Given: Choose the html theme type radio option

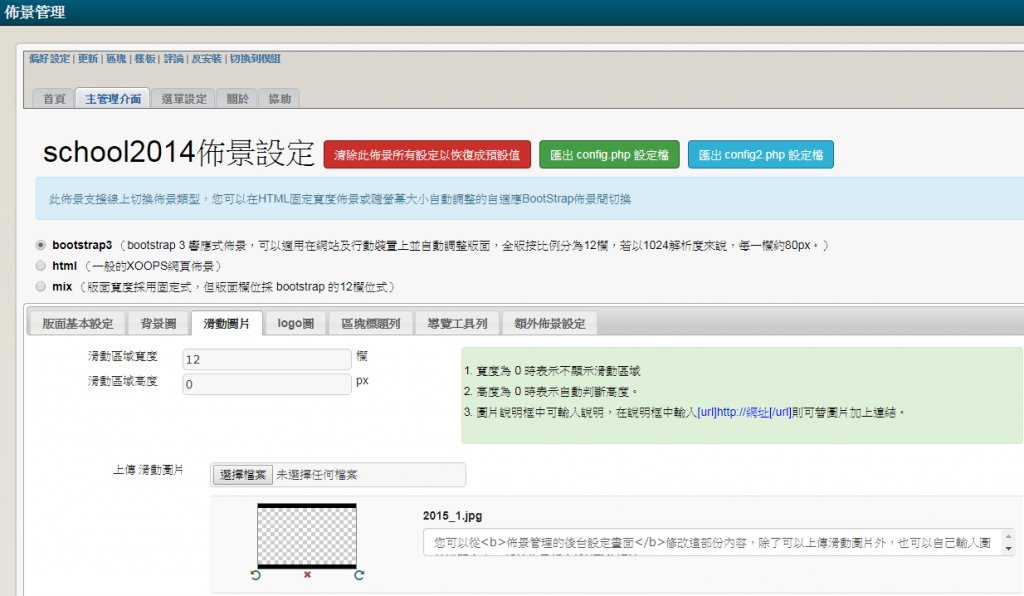Looking at the screenshot, I should pyautogui.click(x=40, y=266).
